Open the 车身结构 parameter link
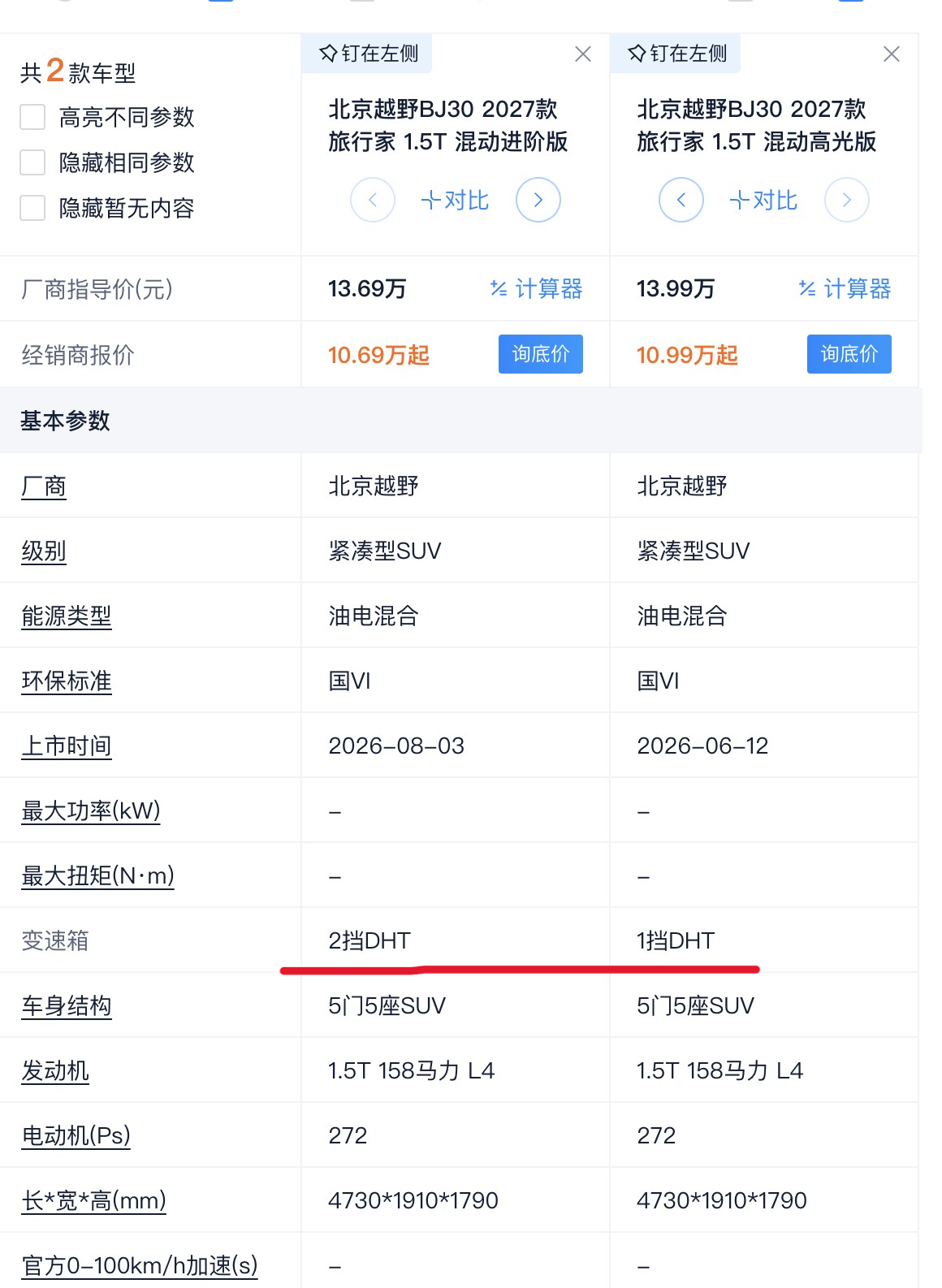Screen dimensions: 942x1288 point(67,1006)
